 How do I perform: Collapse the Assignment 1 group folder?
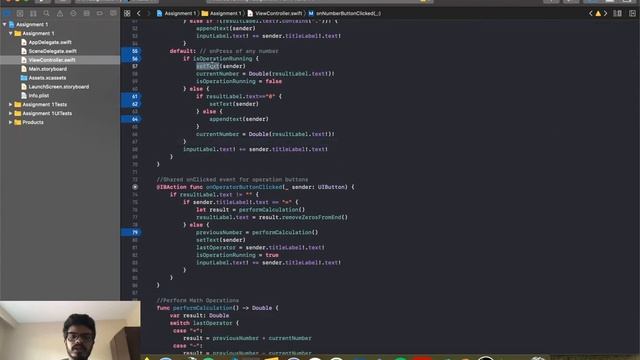pyautogui.click(x=11, y=33)
